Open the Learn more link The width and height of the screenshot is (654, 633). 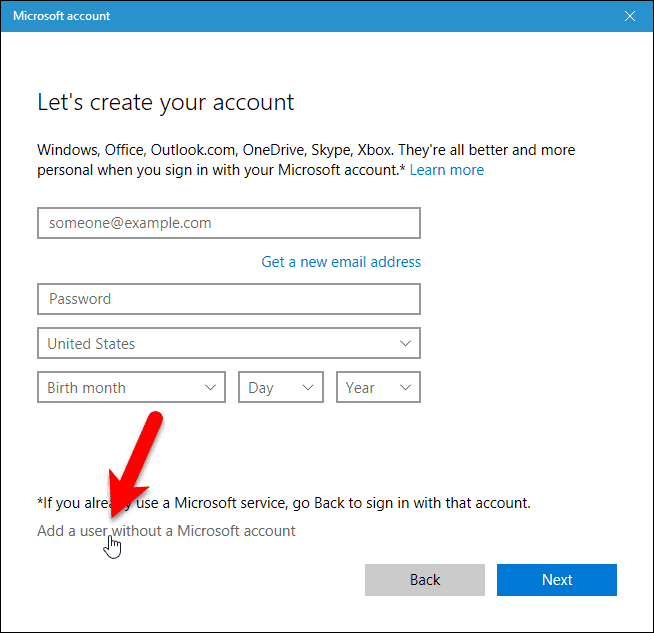[446, 170]
